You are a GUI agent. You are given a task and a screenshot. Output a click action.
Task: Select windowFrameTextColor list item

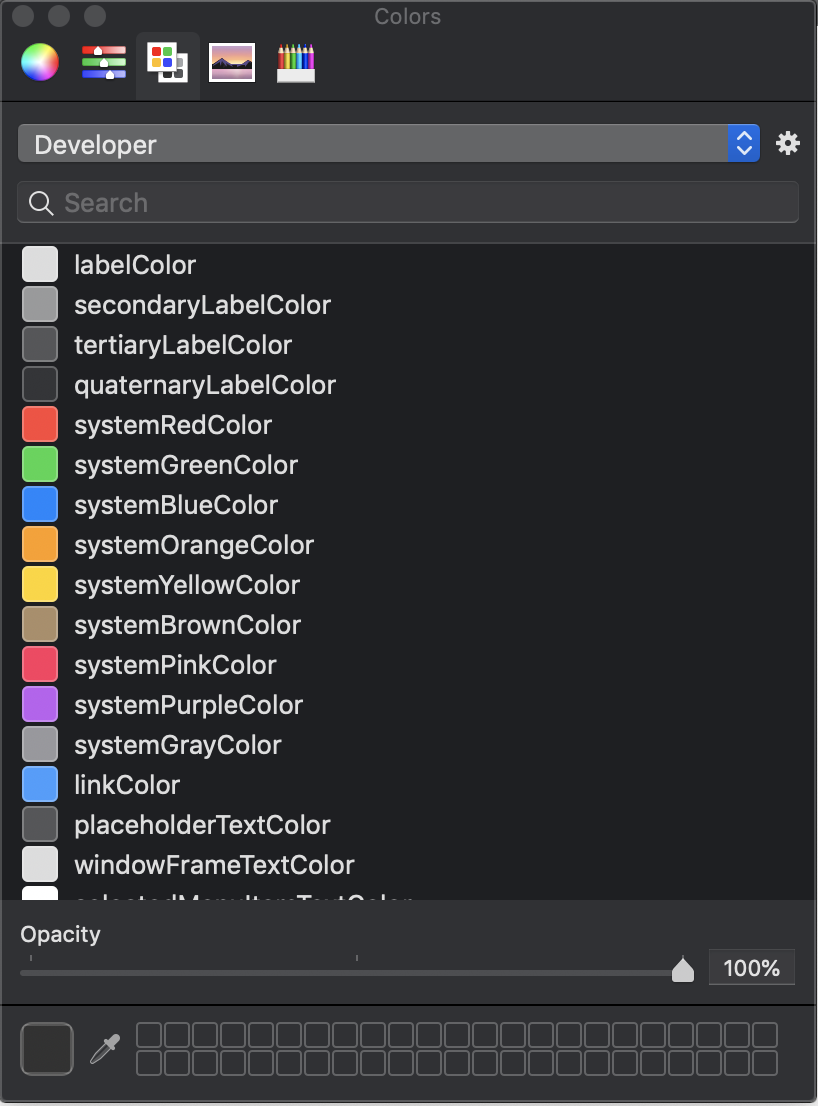click(x=213, y=865)
